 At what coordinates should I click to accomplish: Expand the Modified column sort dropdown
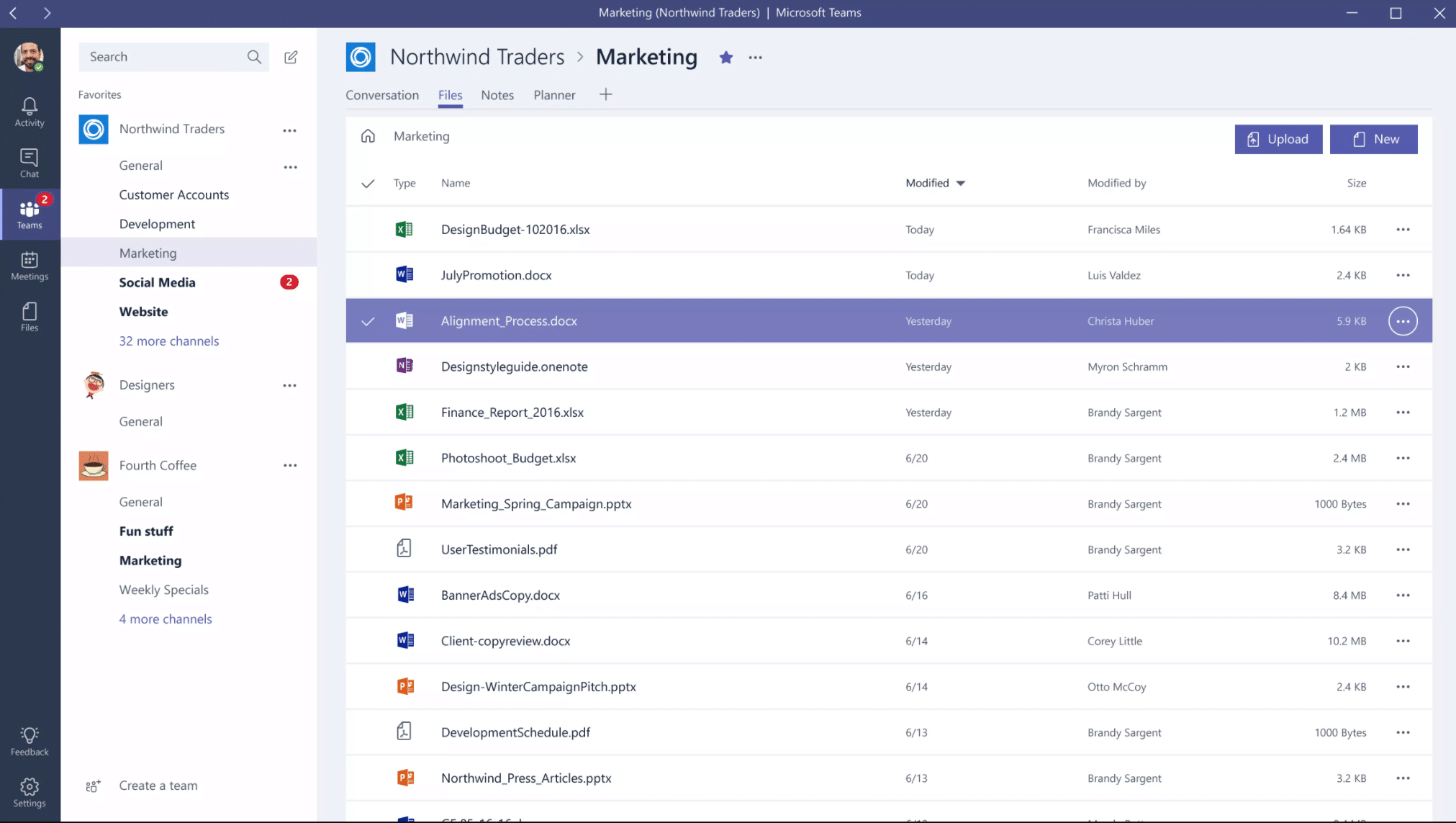point(961,183)
